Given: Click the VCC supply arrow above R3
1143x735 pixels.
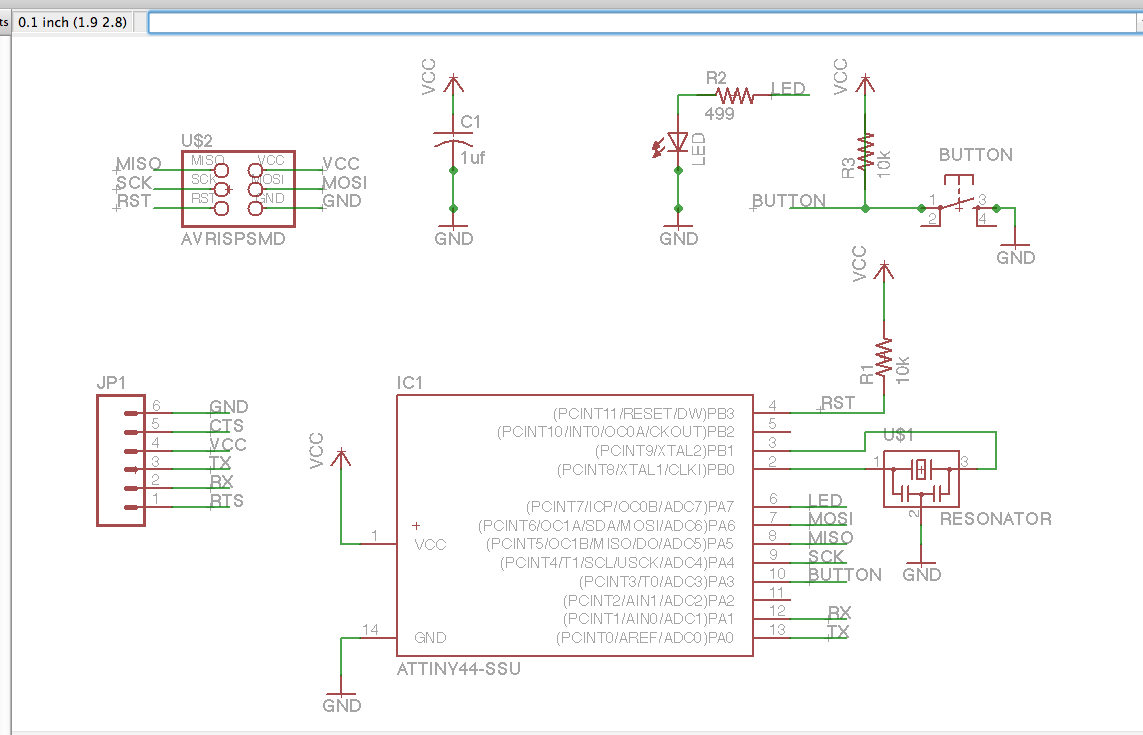Looking at the screenshot, I should point(865,83).
